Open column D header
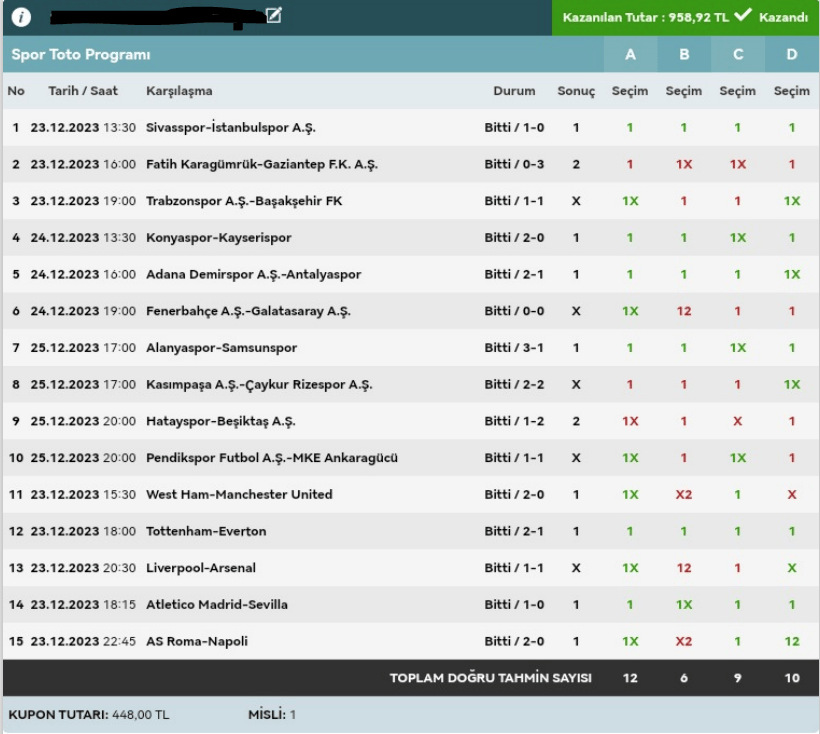Image resolution: width=820 pixels, height=734 pixels. click(792, 54)
